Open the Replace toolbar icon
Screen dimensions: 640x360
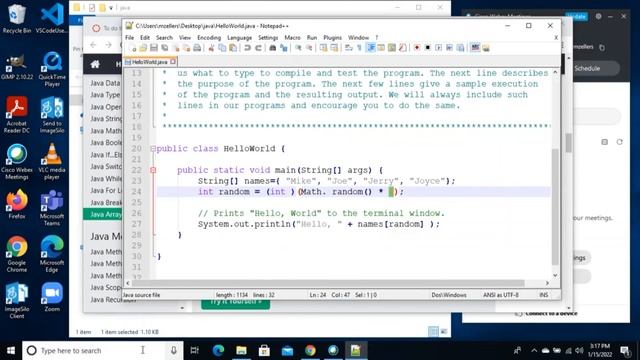(x=284, y=48)
